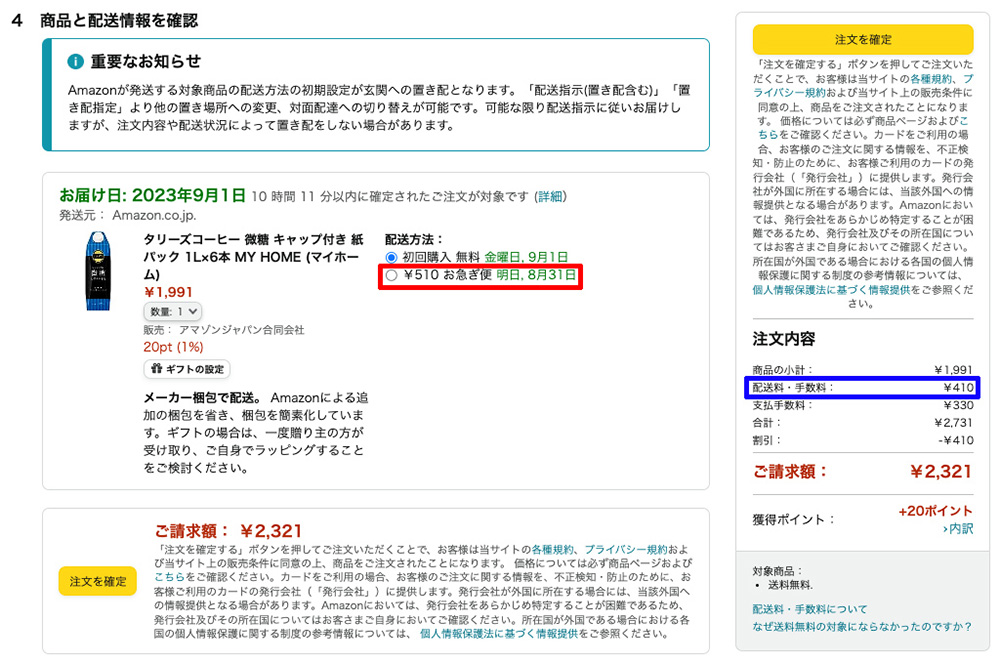Viewport: 1000px width, 663px height.
Task: Click 20pt (1%) points text
Action: (x=173, y=347)
